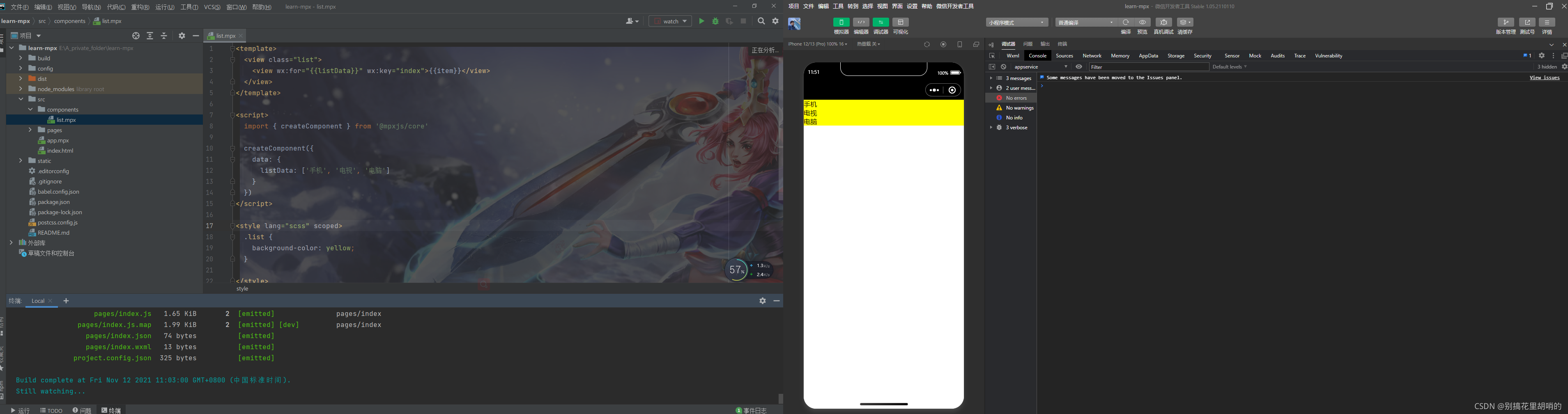Image resolution: width=1568 pixels, height=414 pixels.
Task: Hide the project tool window
Action: (x=195, y=36)
